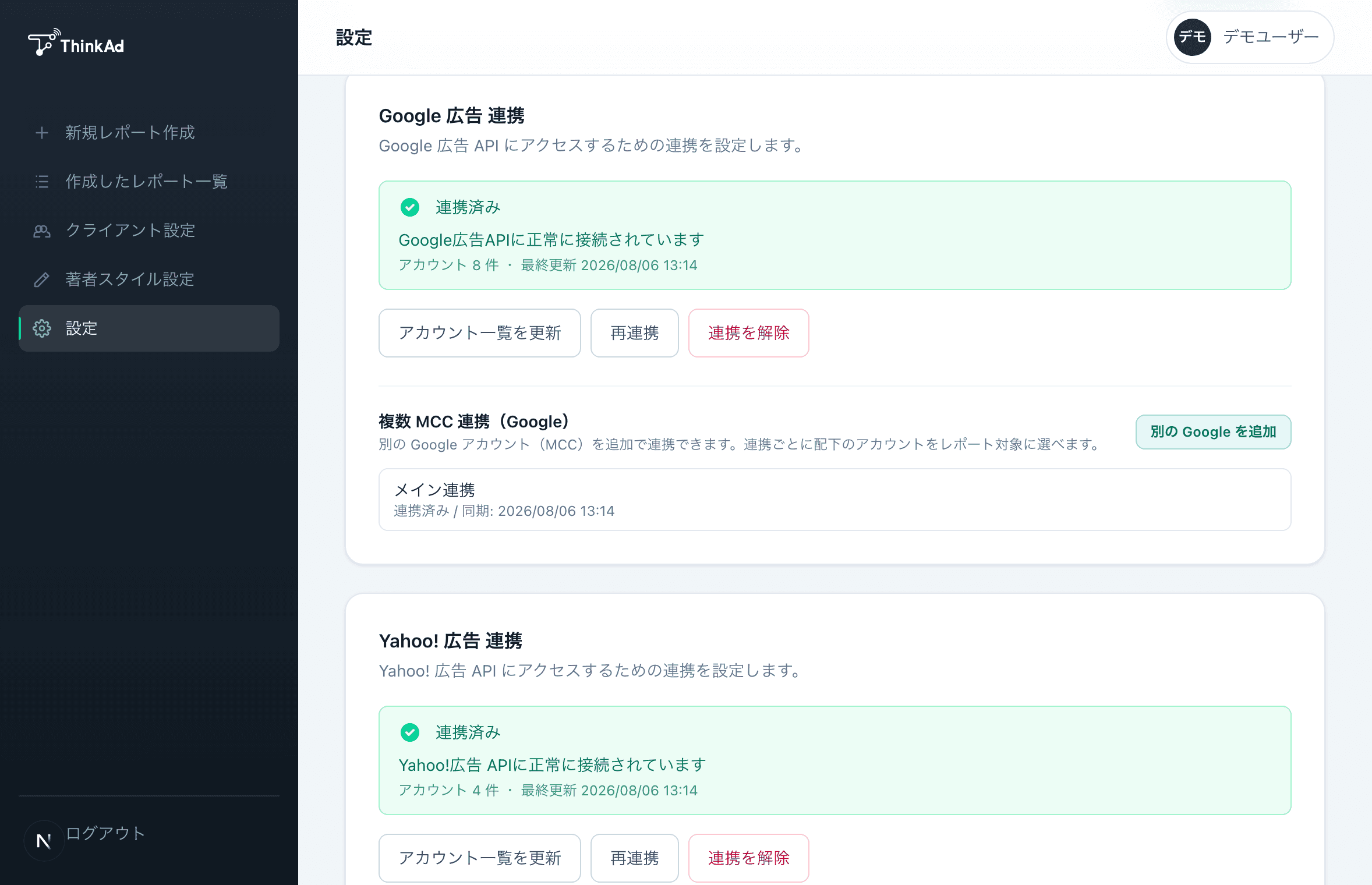Go to 著者スタイル設定
The height and width of the screenshot is (885, 1372).
pyautogui.click(x=149, y=279)
